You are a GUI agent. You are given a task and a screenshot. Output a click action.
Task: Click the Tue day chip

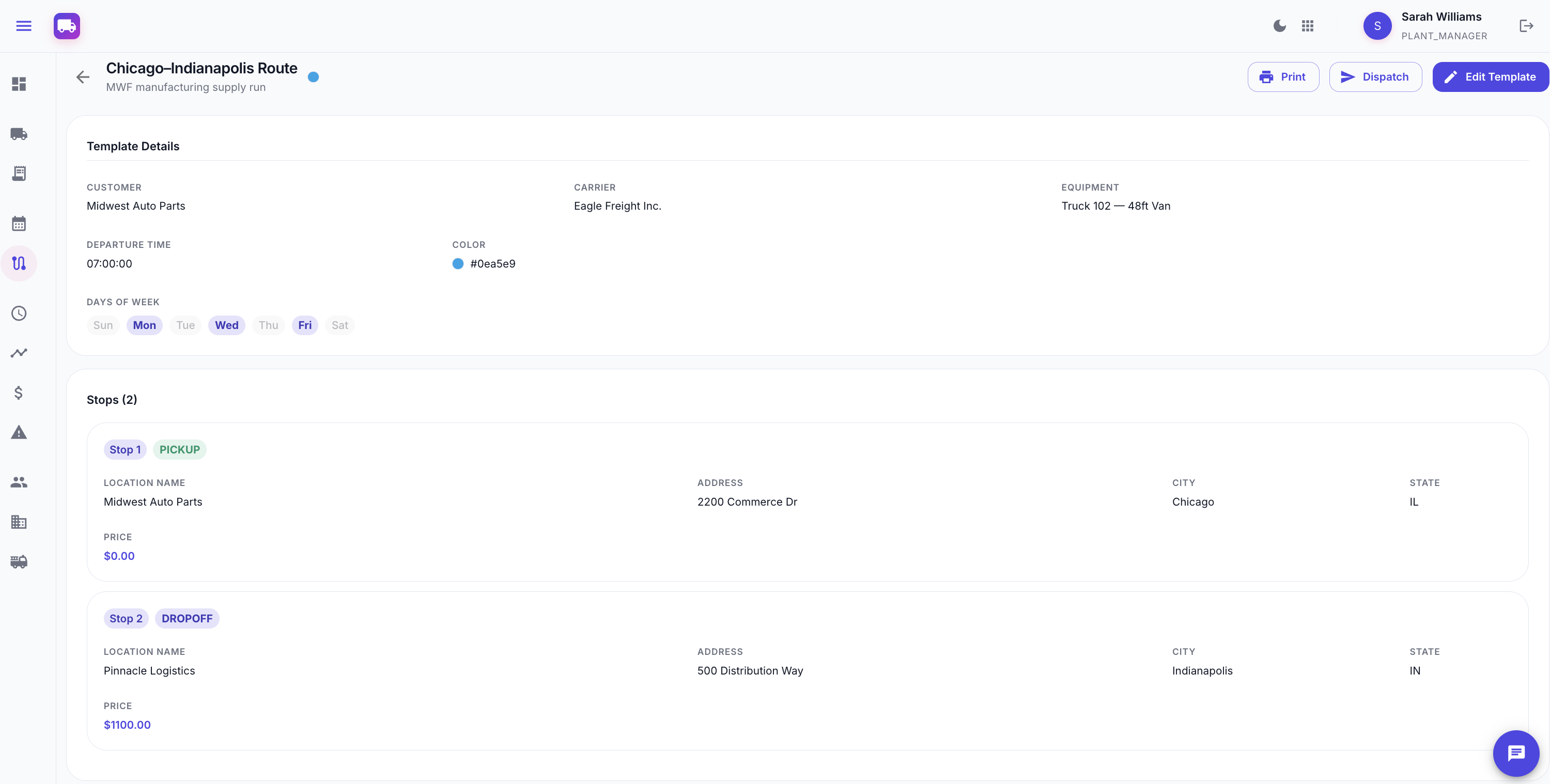pos(185,325)
